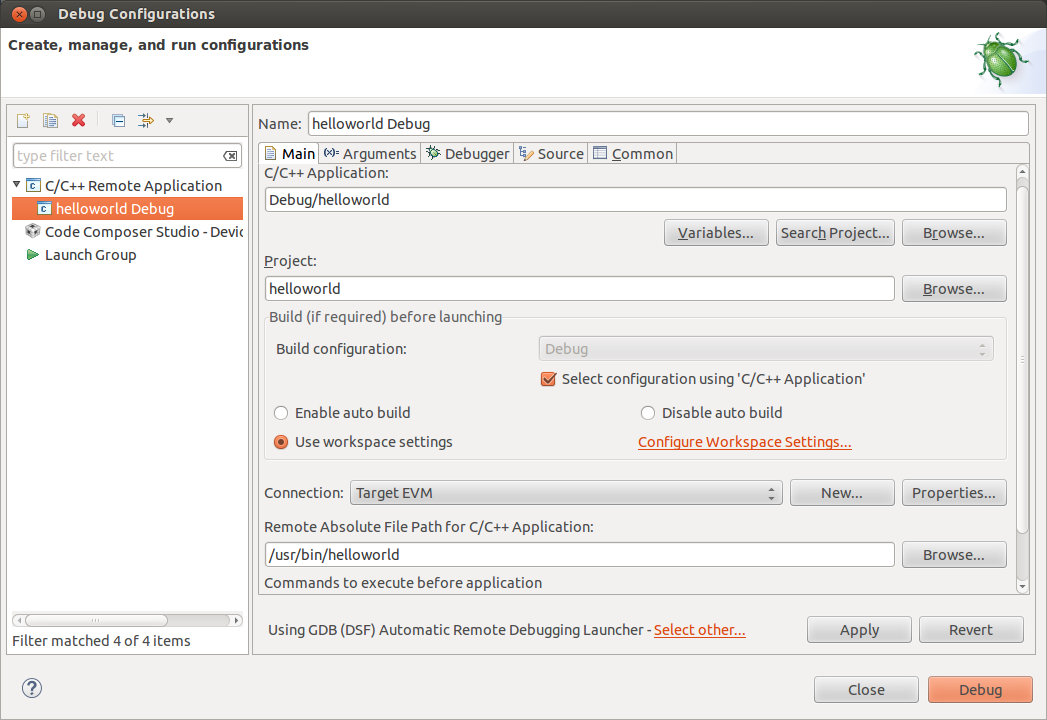Select the Disable auto build option
The width and height of the screenshot is (1047, 720).
click(648, 412)
